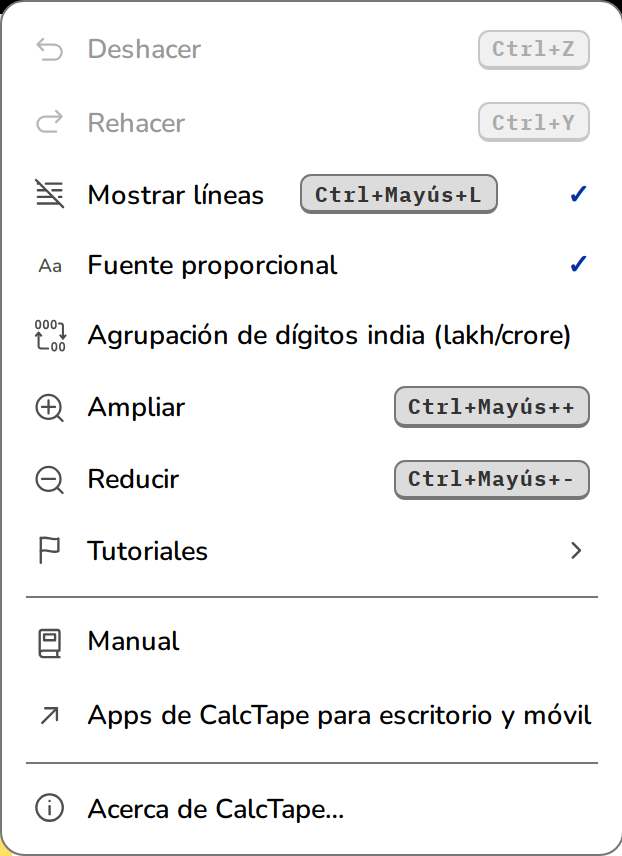Image resolution: width=622 pixels, height=856 pixels.
Task: Click the digit grouping icon
Action: (x=50, y=335)
